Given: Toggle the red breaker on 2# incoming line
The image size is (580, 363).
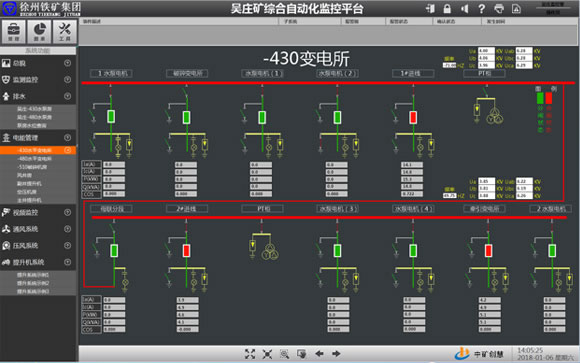Looking at the screenshot, I should point(186,251).
